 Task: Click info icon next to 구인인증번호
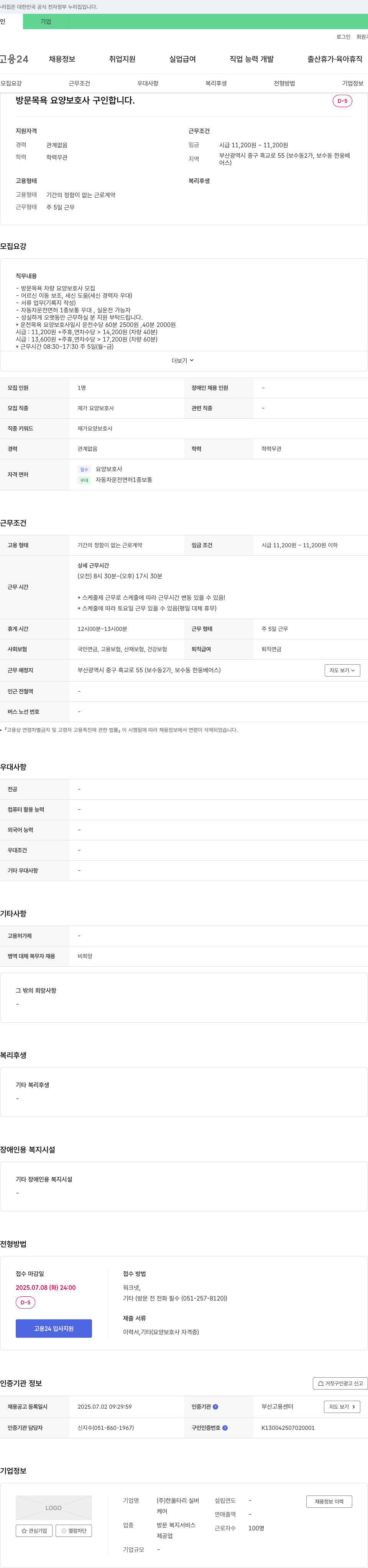click(x=225, y=1428)
